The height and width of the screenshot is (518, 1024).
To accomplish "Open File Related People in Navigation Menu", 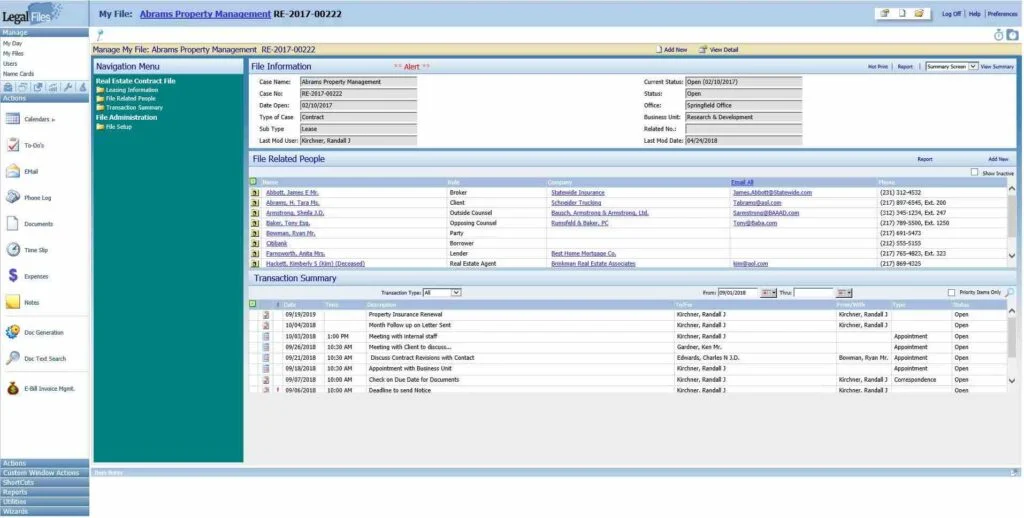I will 126,99.
